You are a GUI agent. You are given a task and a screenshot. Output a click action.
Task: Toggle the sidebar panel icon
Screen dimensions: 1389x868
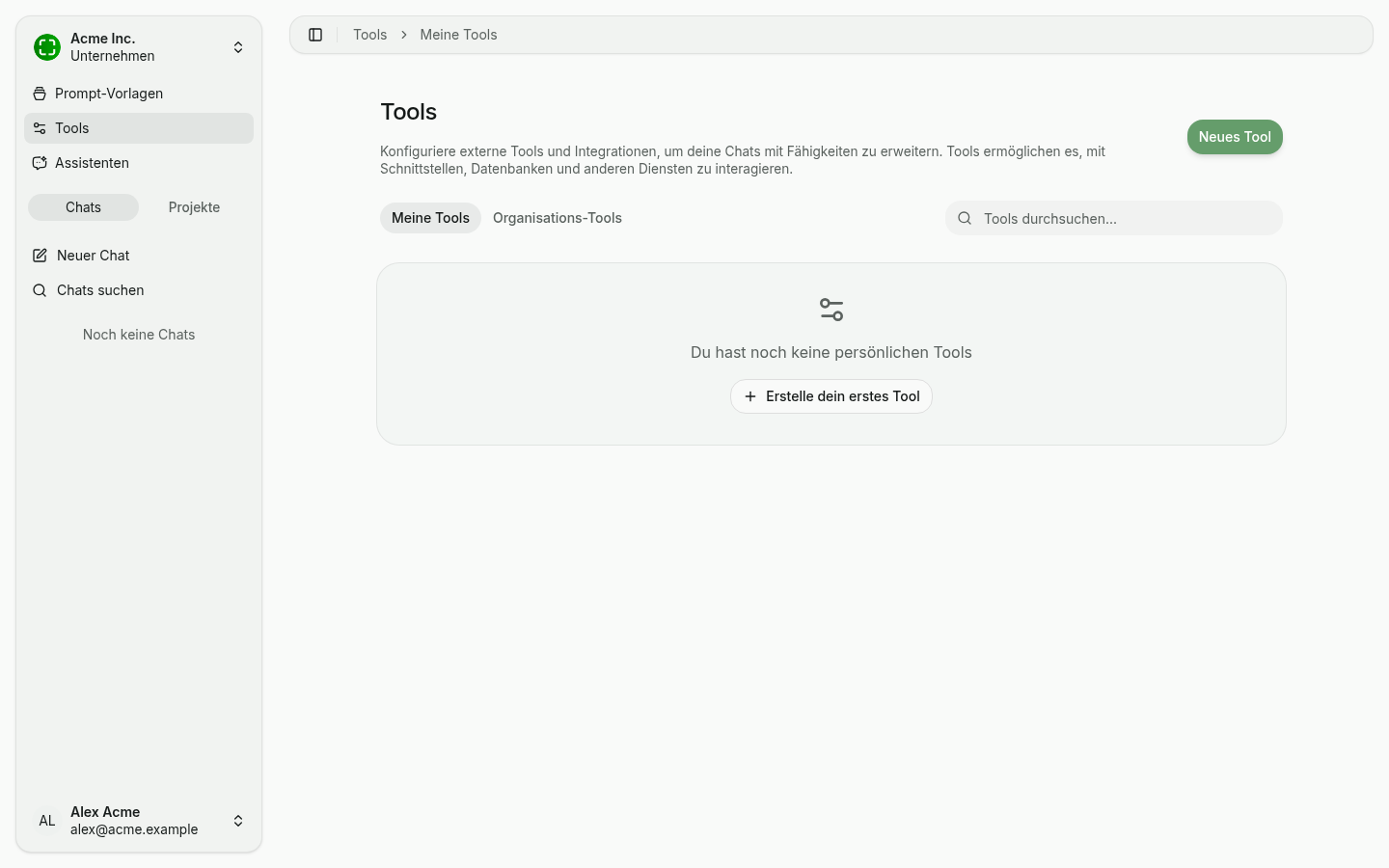pyautogui.click(x=315, y=35)
